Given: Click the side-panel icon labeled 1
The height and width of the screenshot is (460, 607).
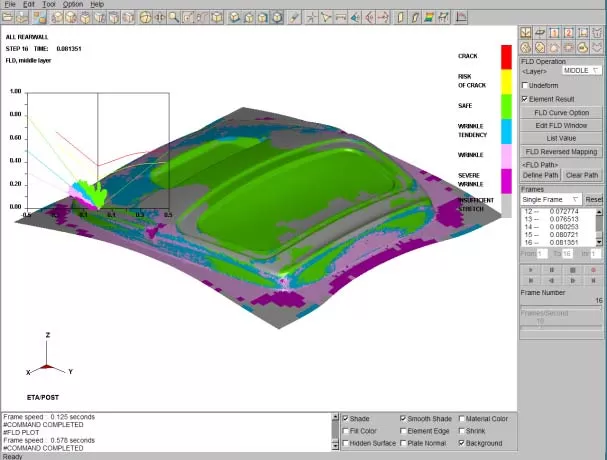Looking at the screenshot, I should 554,33.
